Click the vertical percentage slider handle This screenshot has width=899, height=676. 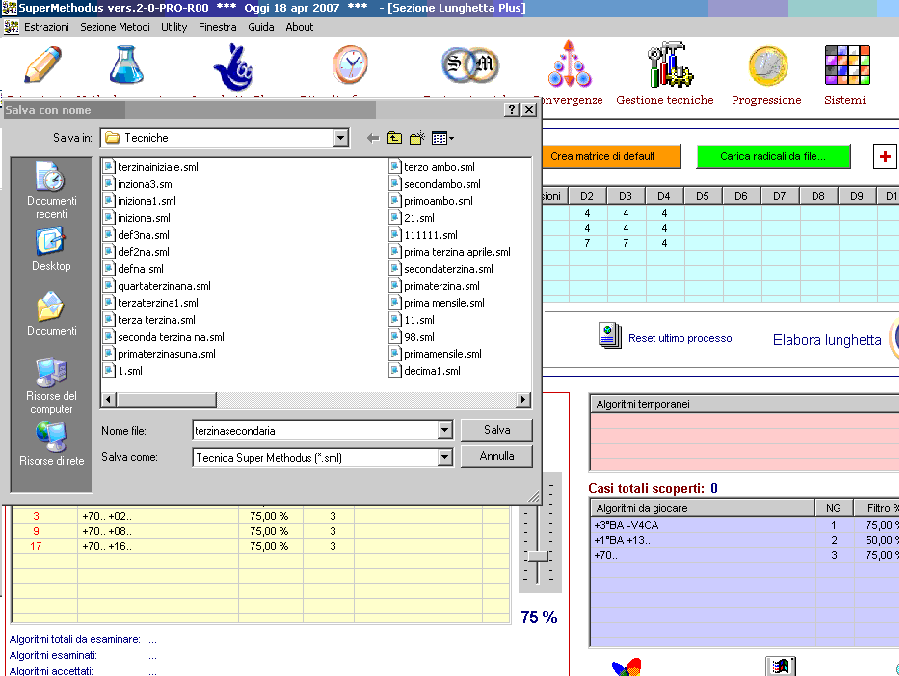click(538, 556)
